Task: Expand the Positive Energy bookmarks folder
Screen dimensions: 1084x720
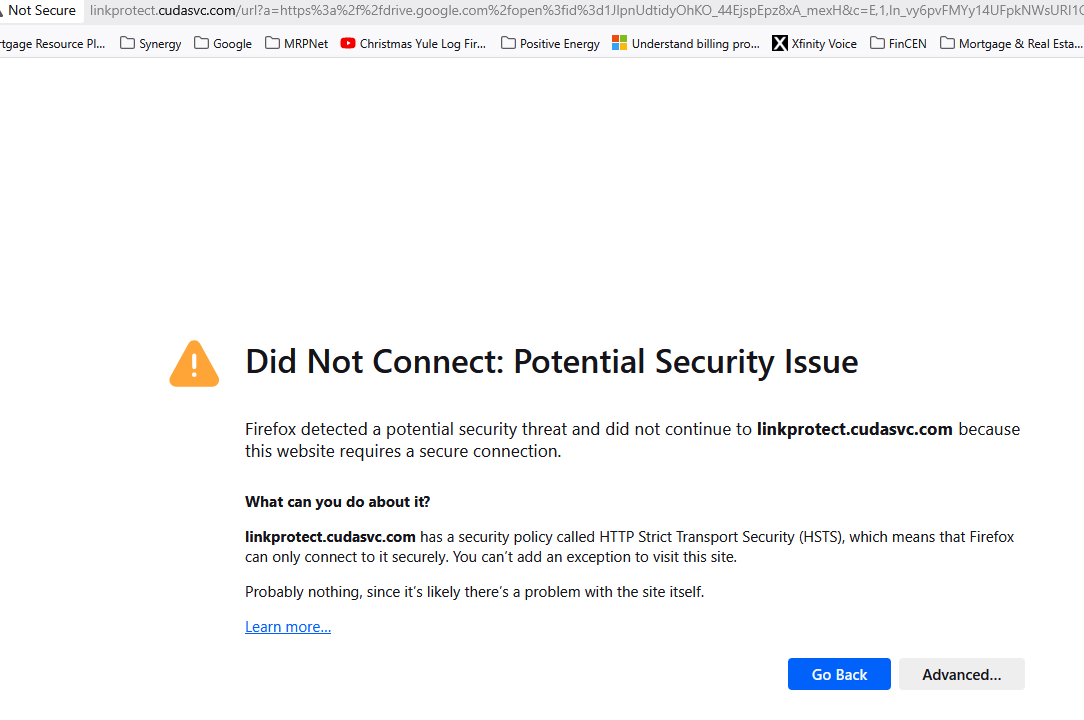Action: tap(550, 43)
